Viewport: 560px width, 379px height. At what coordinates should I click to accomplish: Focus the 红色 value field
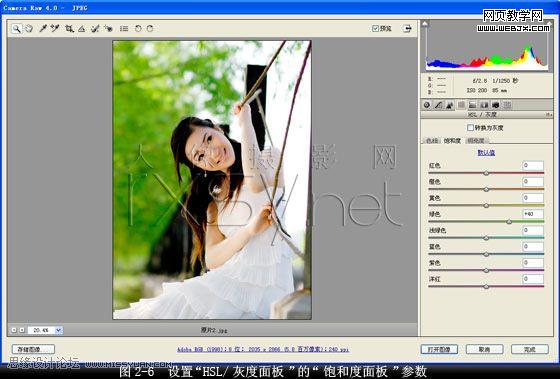pyautogui.click(x=533, y=165)
